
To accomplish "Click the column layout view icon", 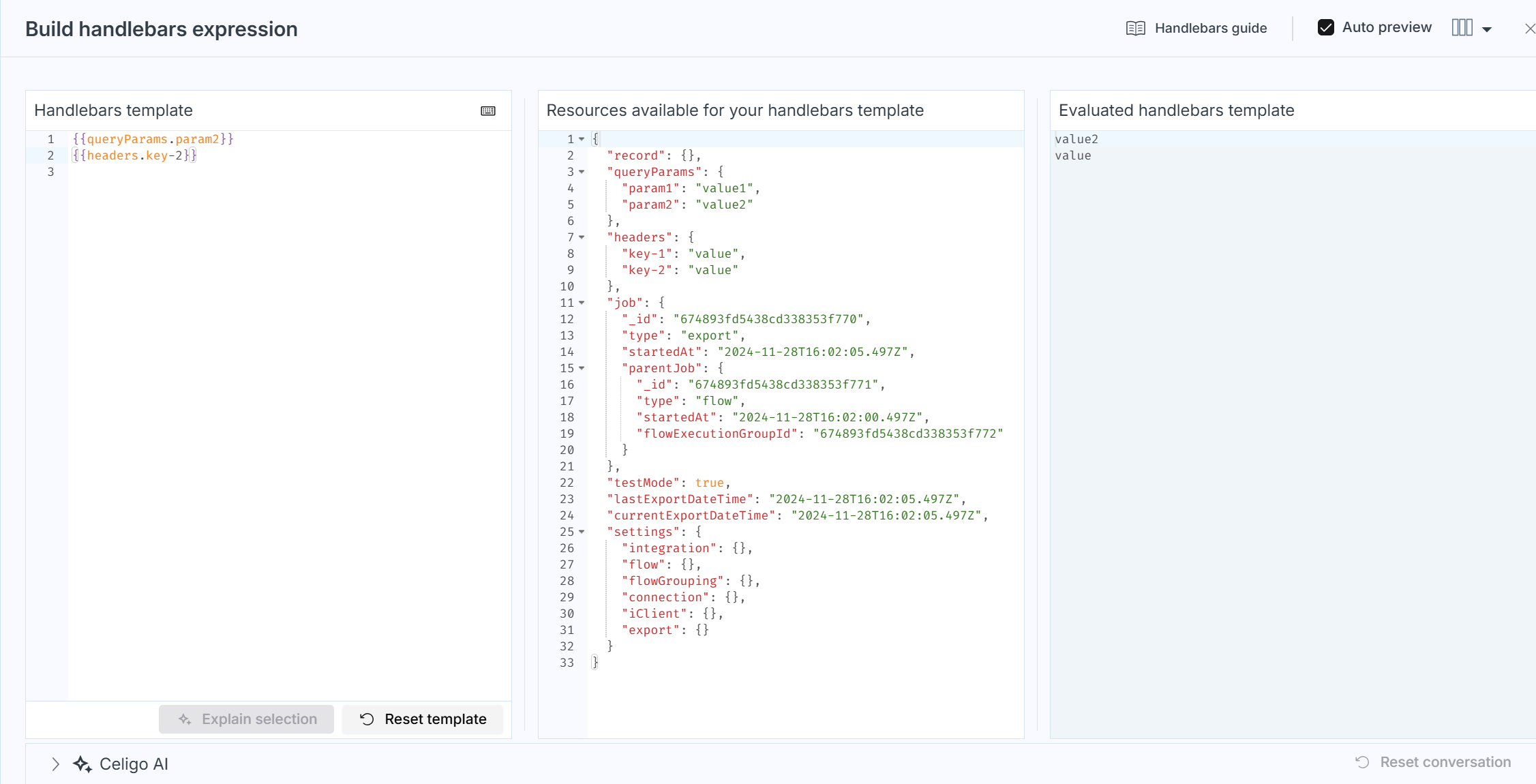I will pos(1462,27).
